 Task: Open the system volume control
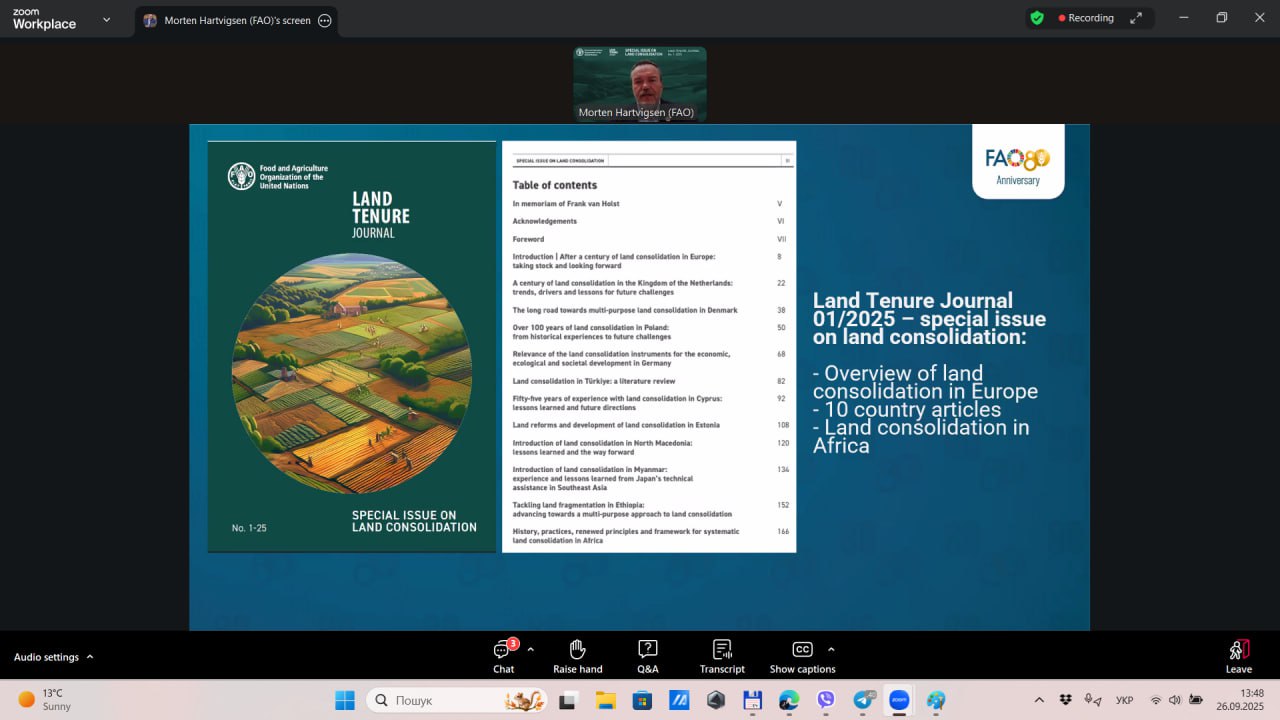tap(1175, 700)
